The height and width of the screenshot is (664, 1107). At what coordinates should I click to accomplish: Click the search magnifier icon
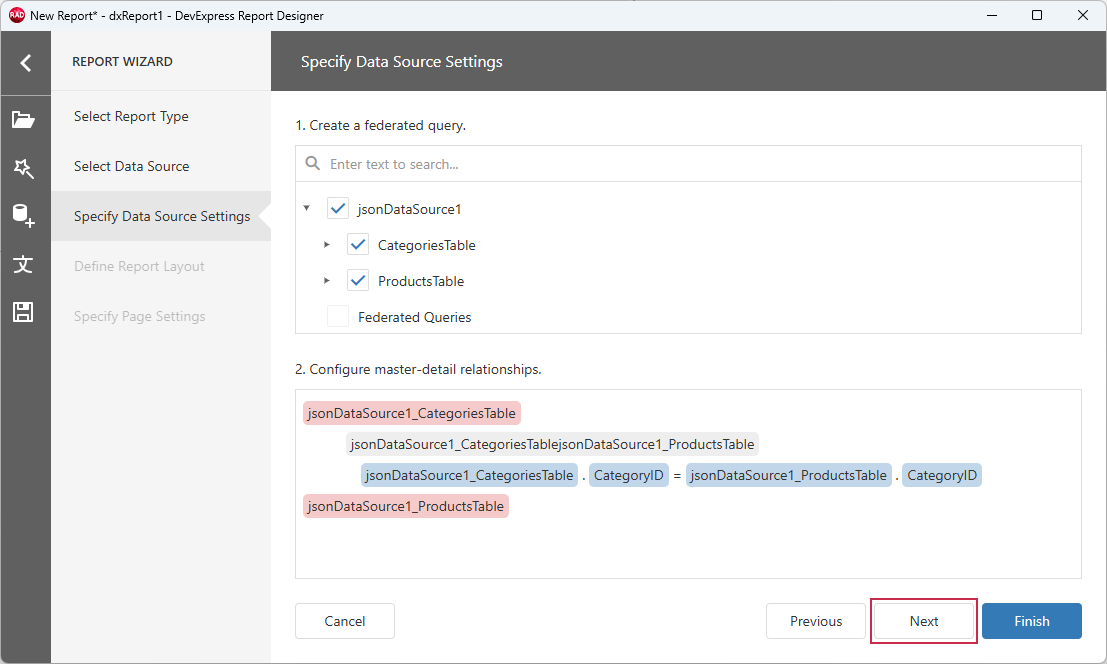[x=313, y=164]
